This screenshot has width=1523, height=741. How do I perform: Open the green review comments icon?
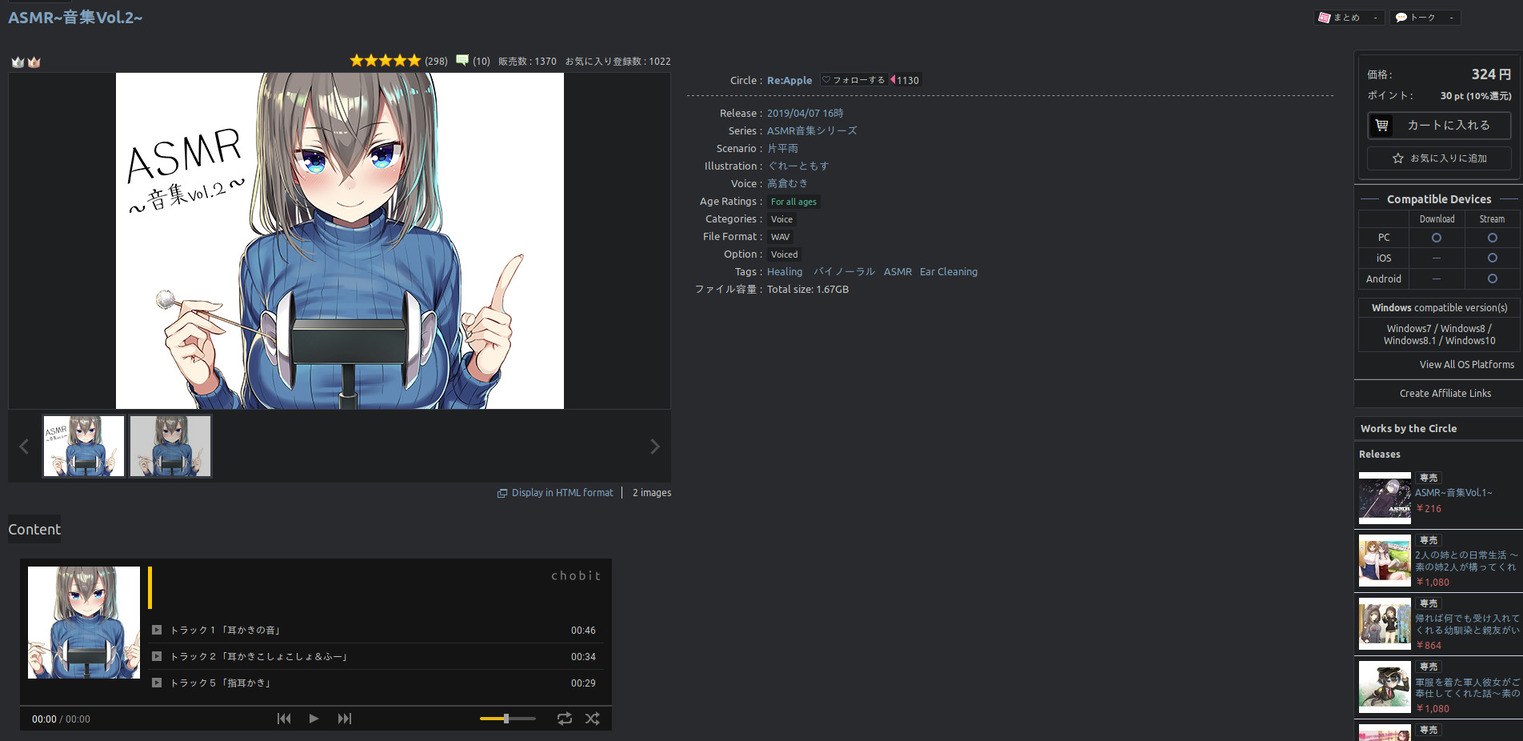tap(462, 61)
